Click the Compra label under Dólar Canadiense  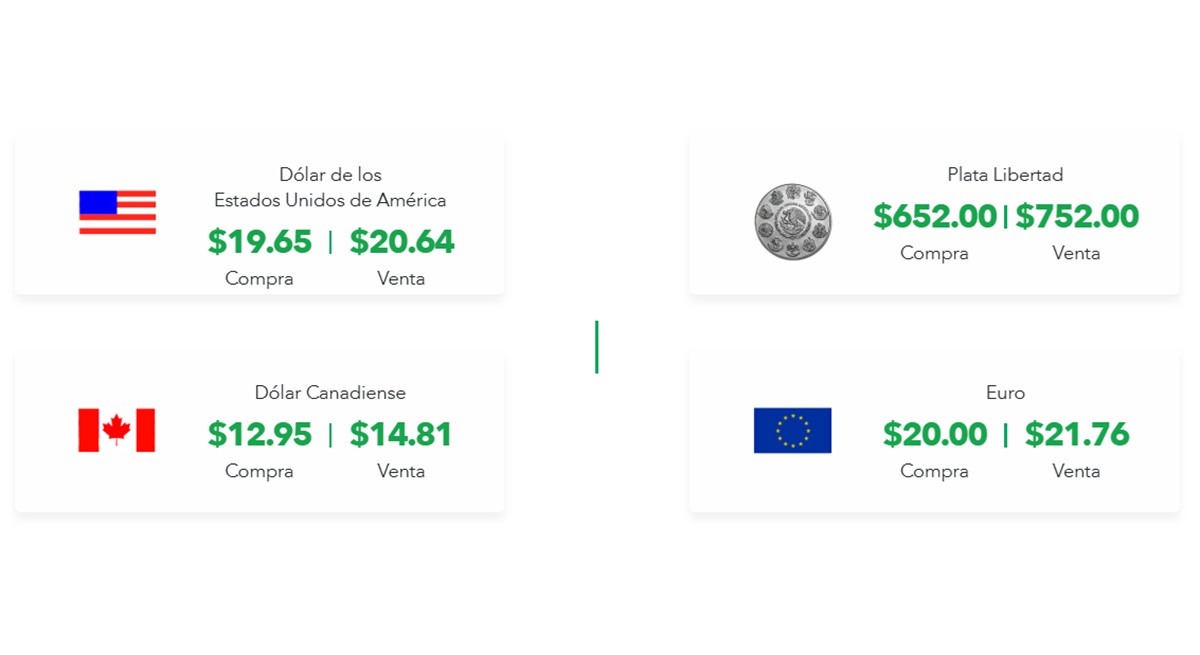point(259,471)
